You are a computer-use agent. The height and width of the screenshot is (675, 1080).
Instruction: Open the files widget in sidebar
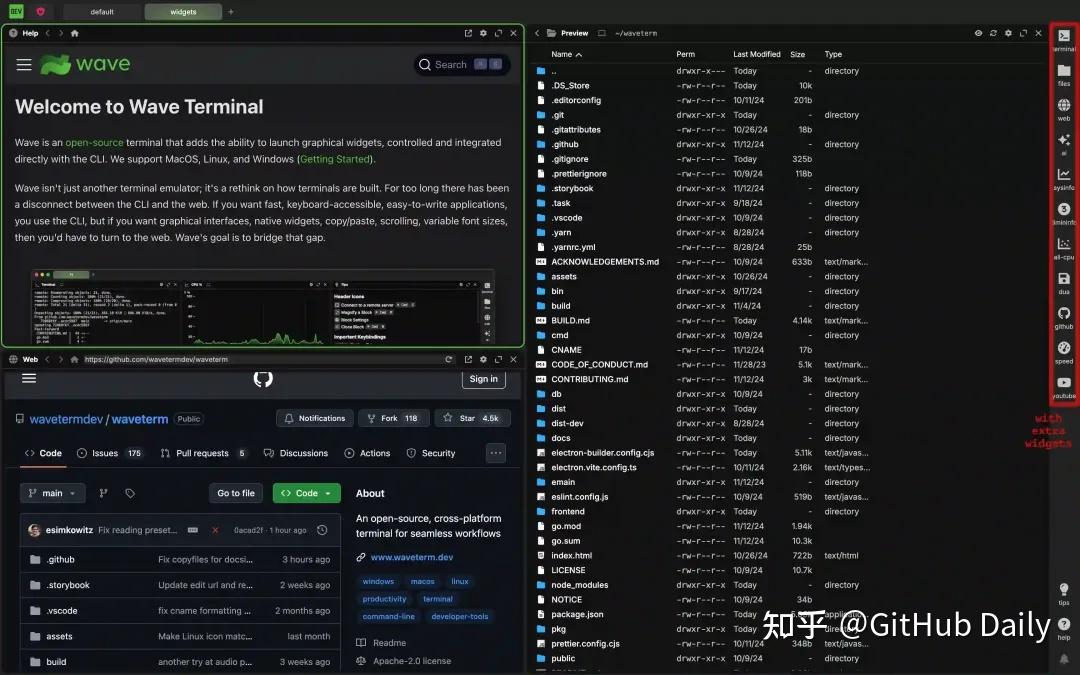[x=1063, y=74]
